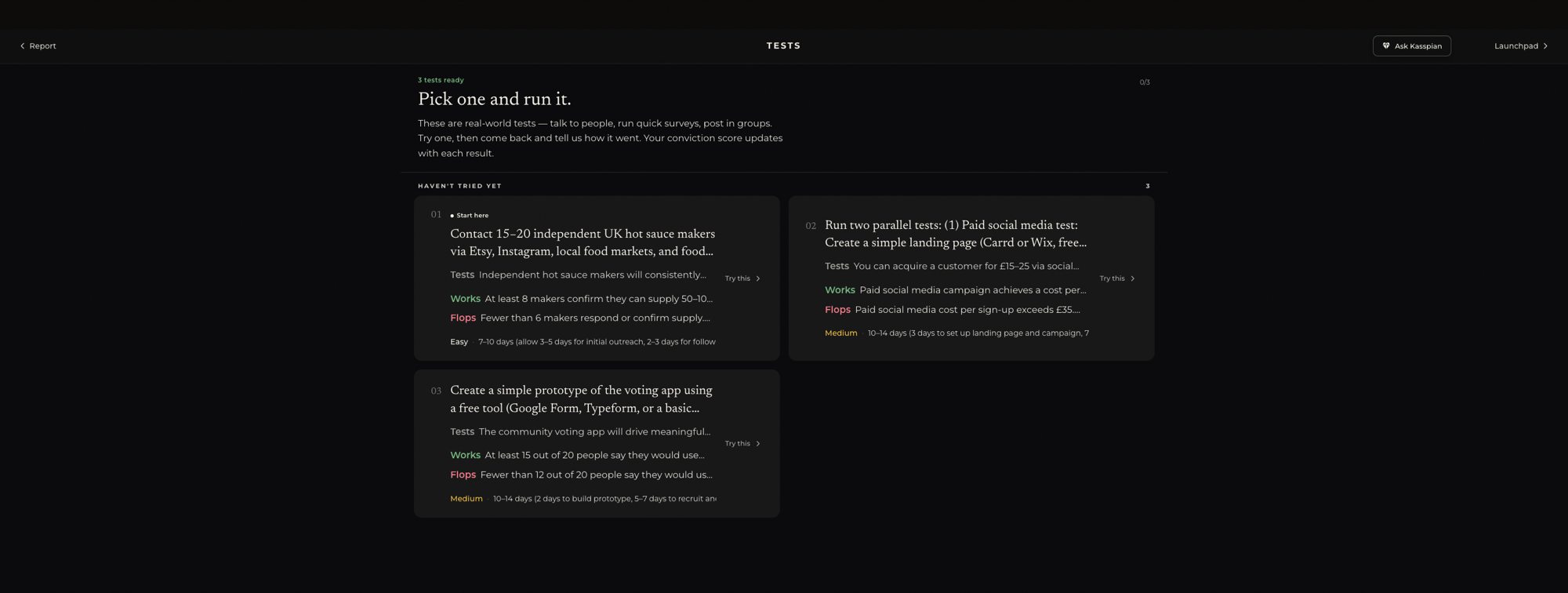Viewport: 1568px width, 593px height.
Task: Click the Easy difficulty label on test 01
Action: pos(459,342)
